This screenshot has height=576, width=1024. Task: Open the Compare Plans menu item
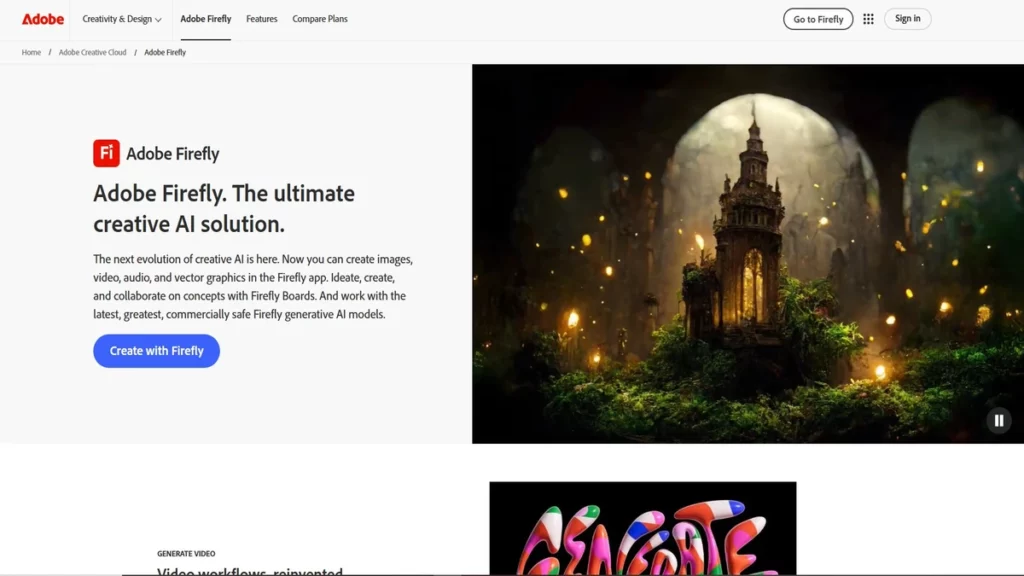tap(319, 18)
